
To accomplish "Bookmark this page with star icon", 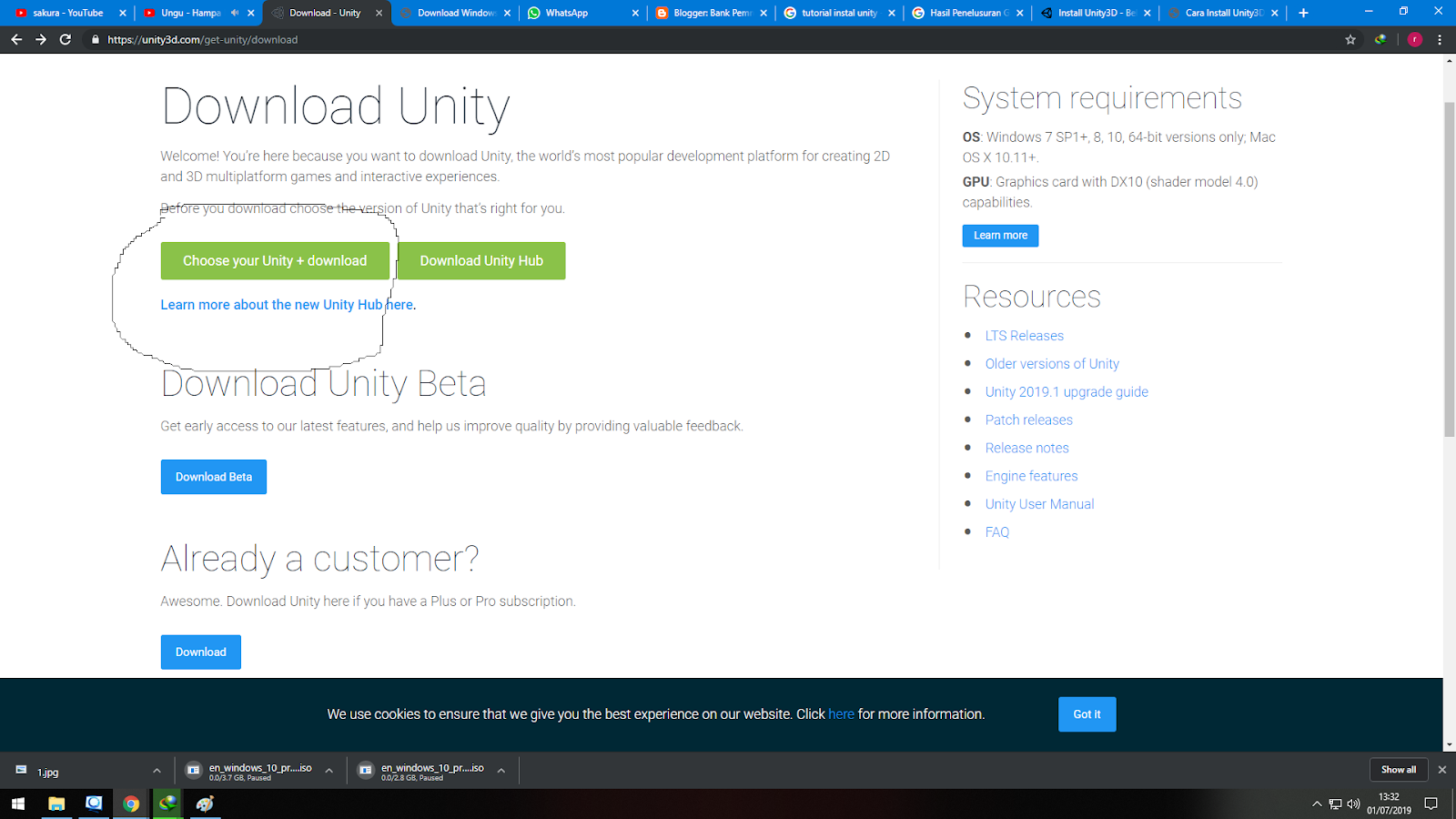I will (x=1350, y=39).
